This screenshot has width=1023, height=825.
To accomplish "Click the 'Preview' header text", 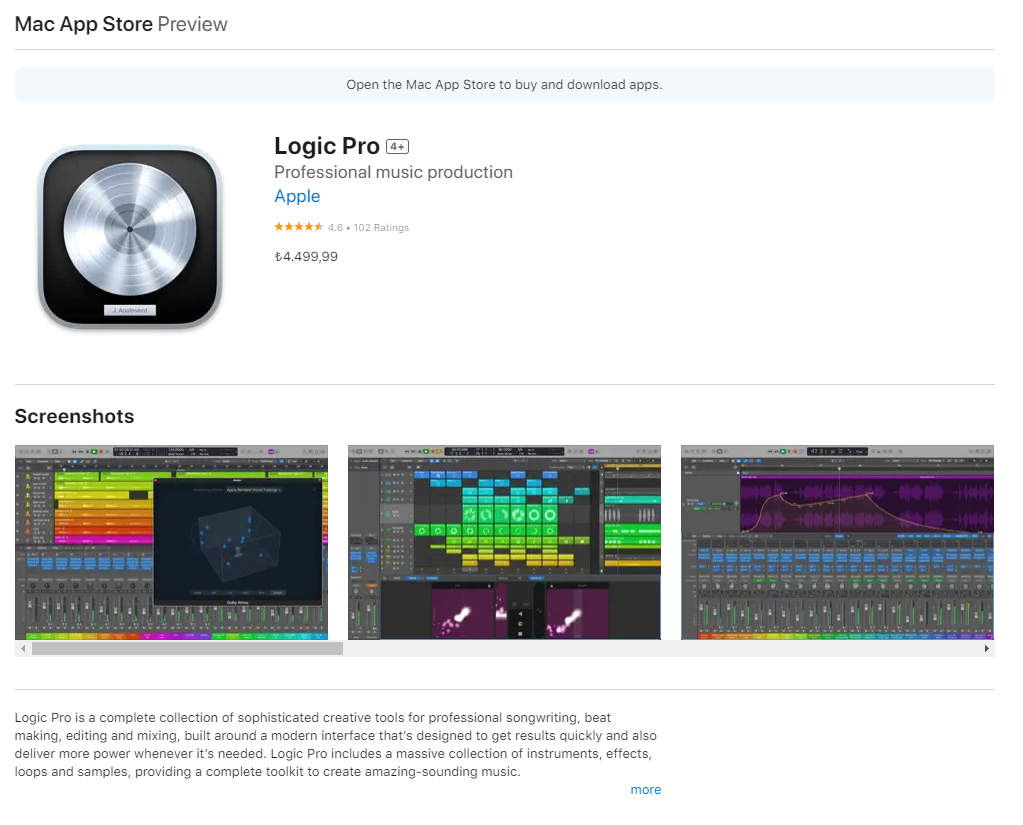I will click(x=192, y=24).
